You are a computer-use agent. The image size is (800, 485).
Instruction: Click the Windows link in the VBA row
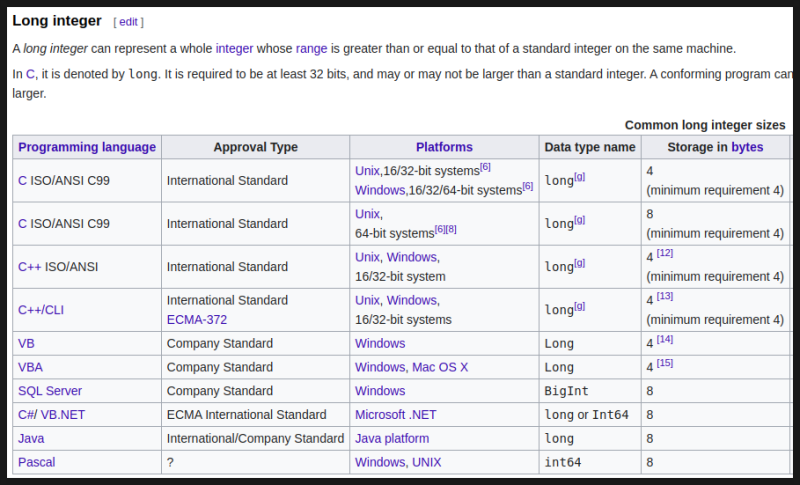point(380,367)
